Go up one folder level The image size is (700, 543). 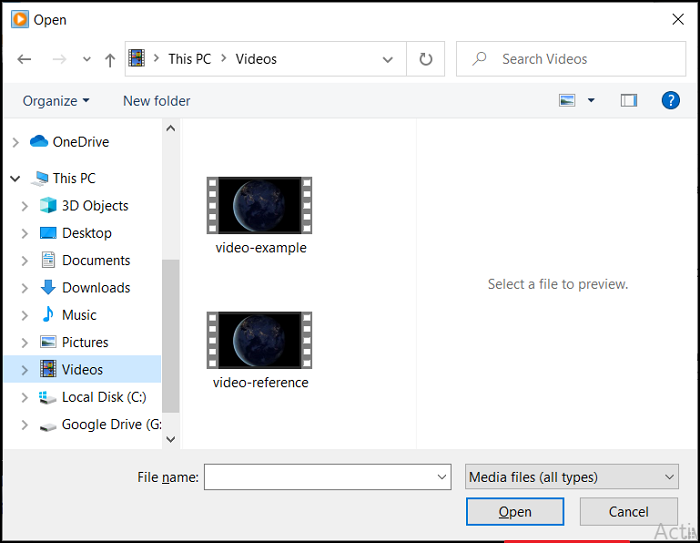110,59
